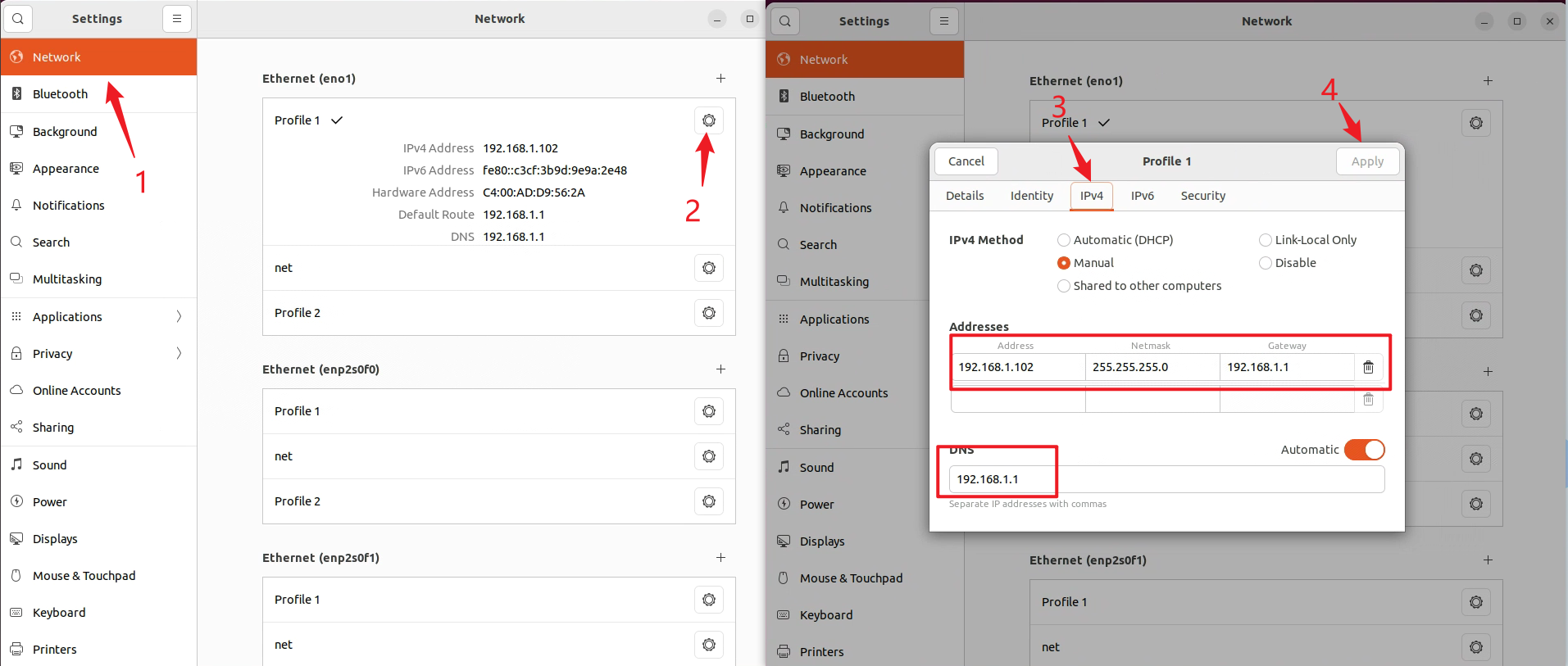Open hamburger menu in left Settings window
1568x666 pixels.
click(177, 18)
